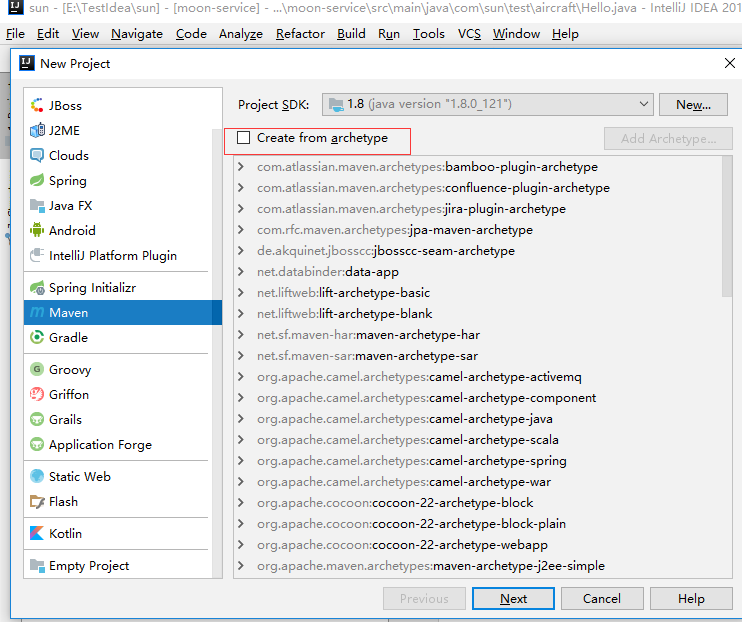Select camel-archetype-java row
This screenshot has height=622, width=742.
pos(478,419)
